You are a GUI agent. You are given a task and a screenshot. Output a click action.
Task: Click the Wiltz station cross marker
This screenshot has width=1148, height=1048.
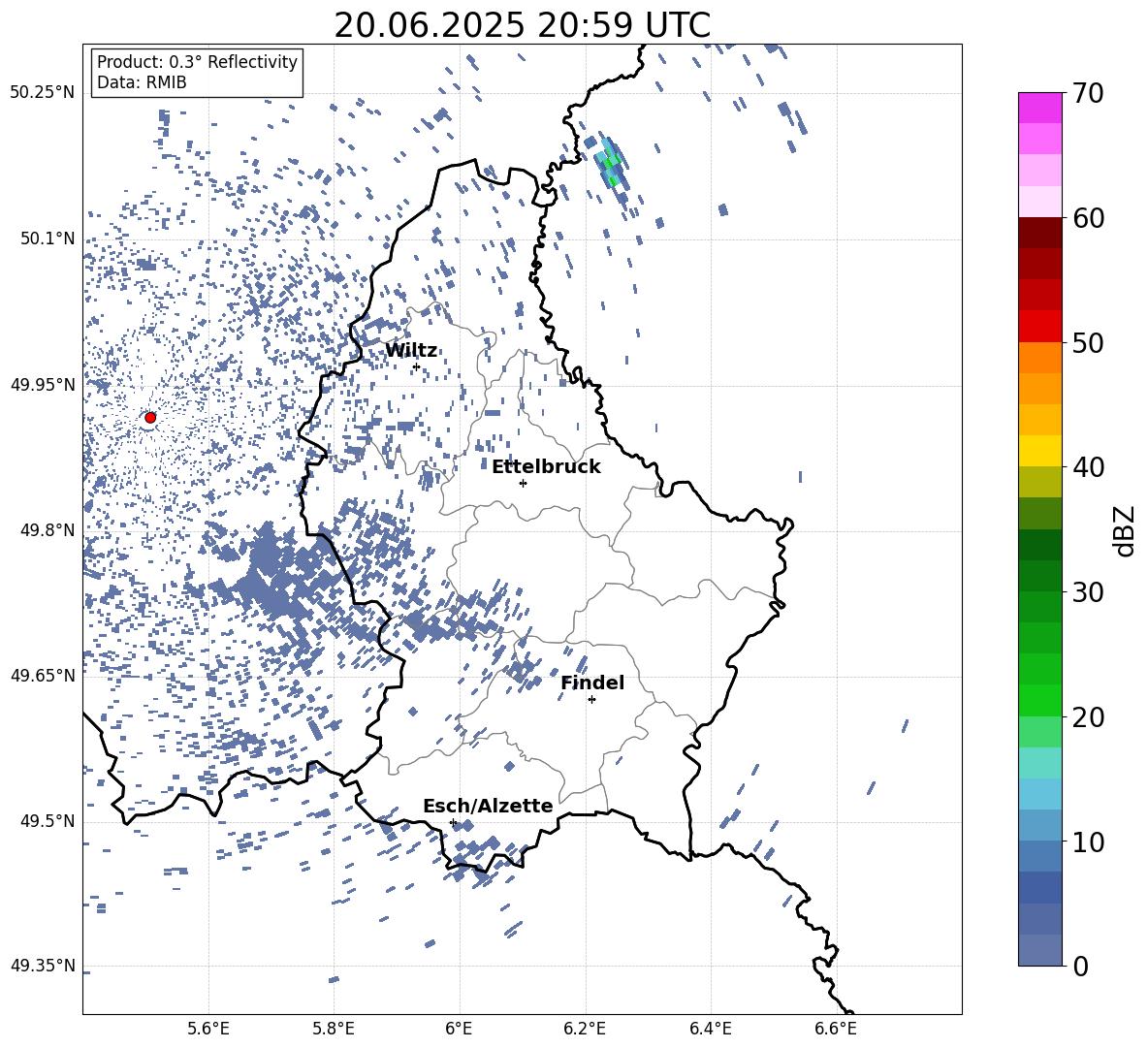coord(417,366)
